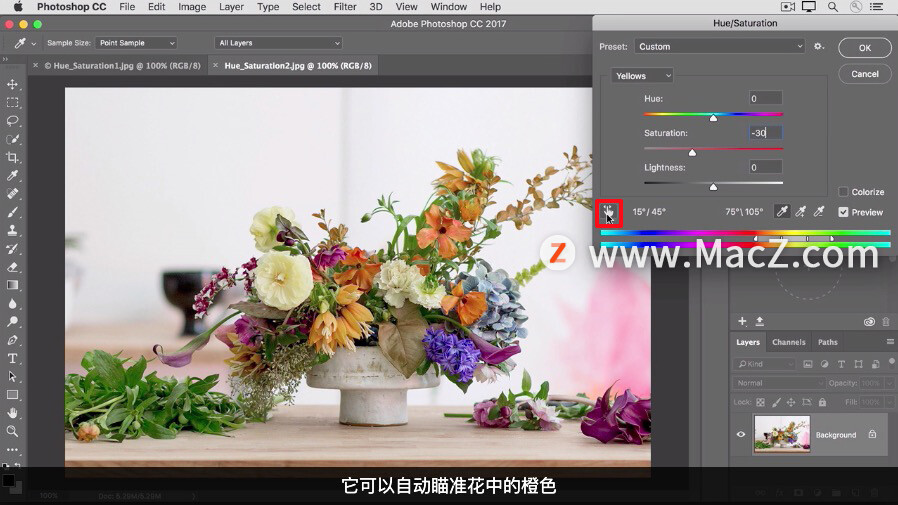Toggle Lock image pixels brush icon
The image size is (898, 505).
coord(776,403)
